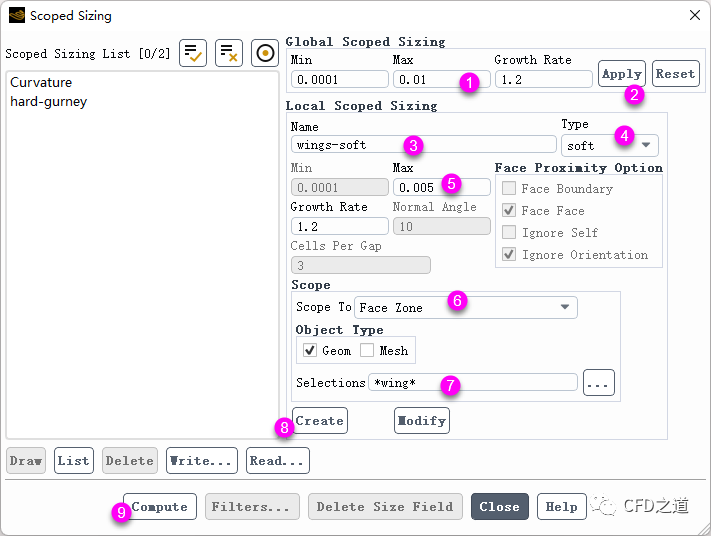Click the Write... button
This screenshot has width=711, height=536.
201,460
